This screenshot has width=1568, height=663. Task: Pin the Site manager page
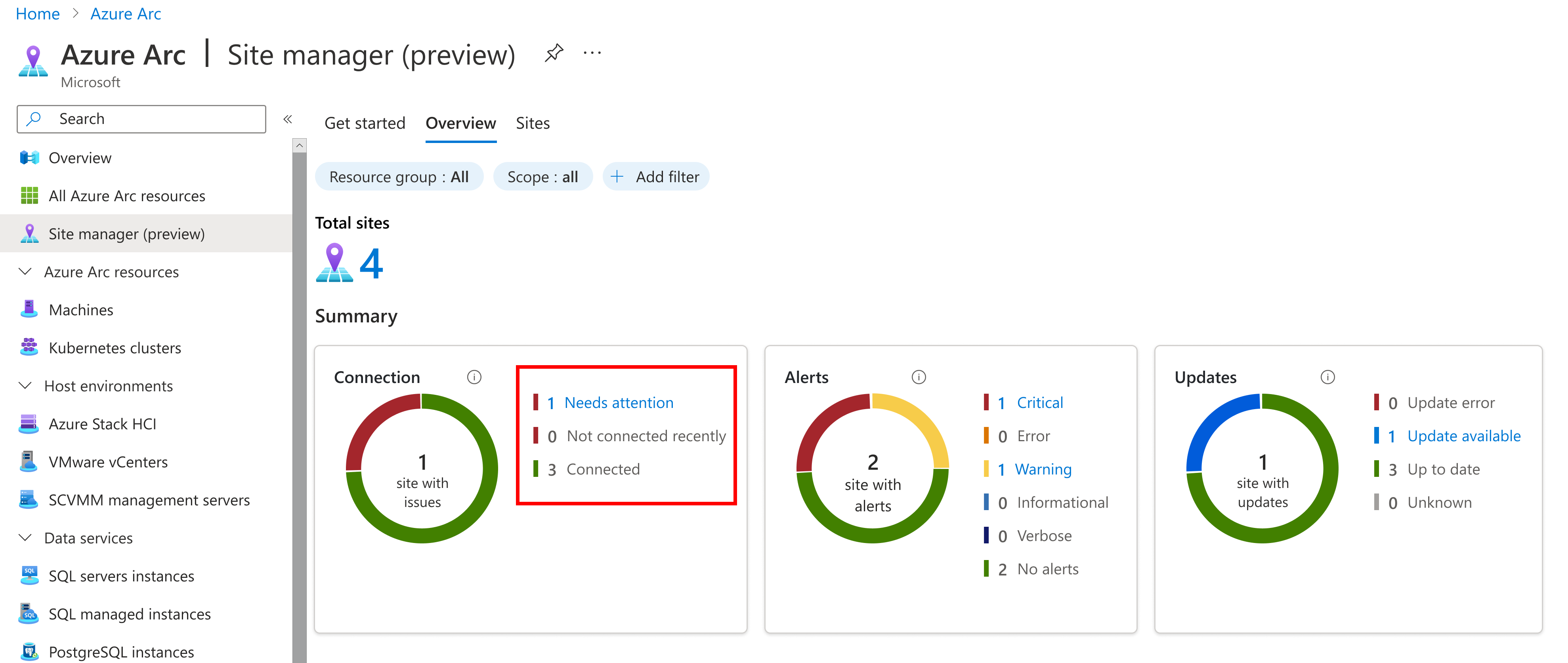coord(554,53)
